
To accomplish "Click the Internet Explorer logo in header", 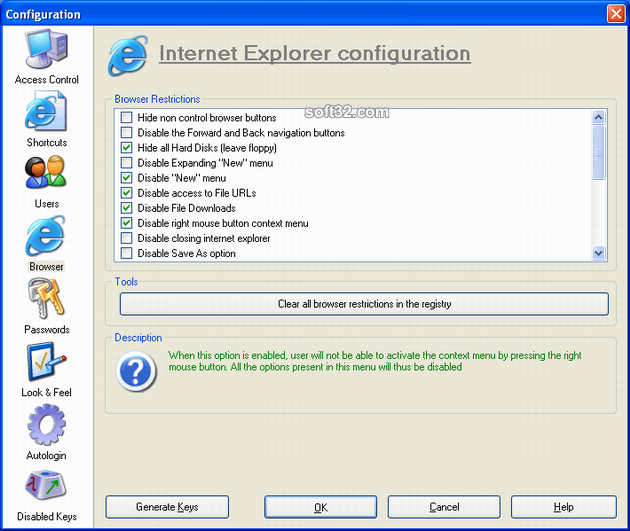I will click(128, 55).
